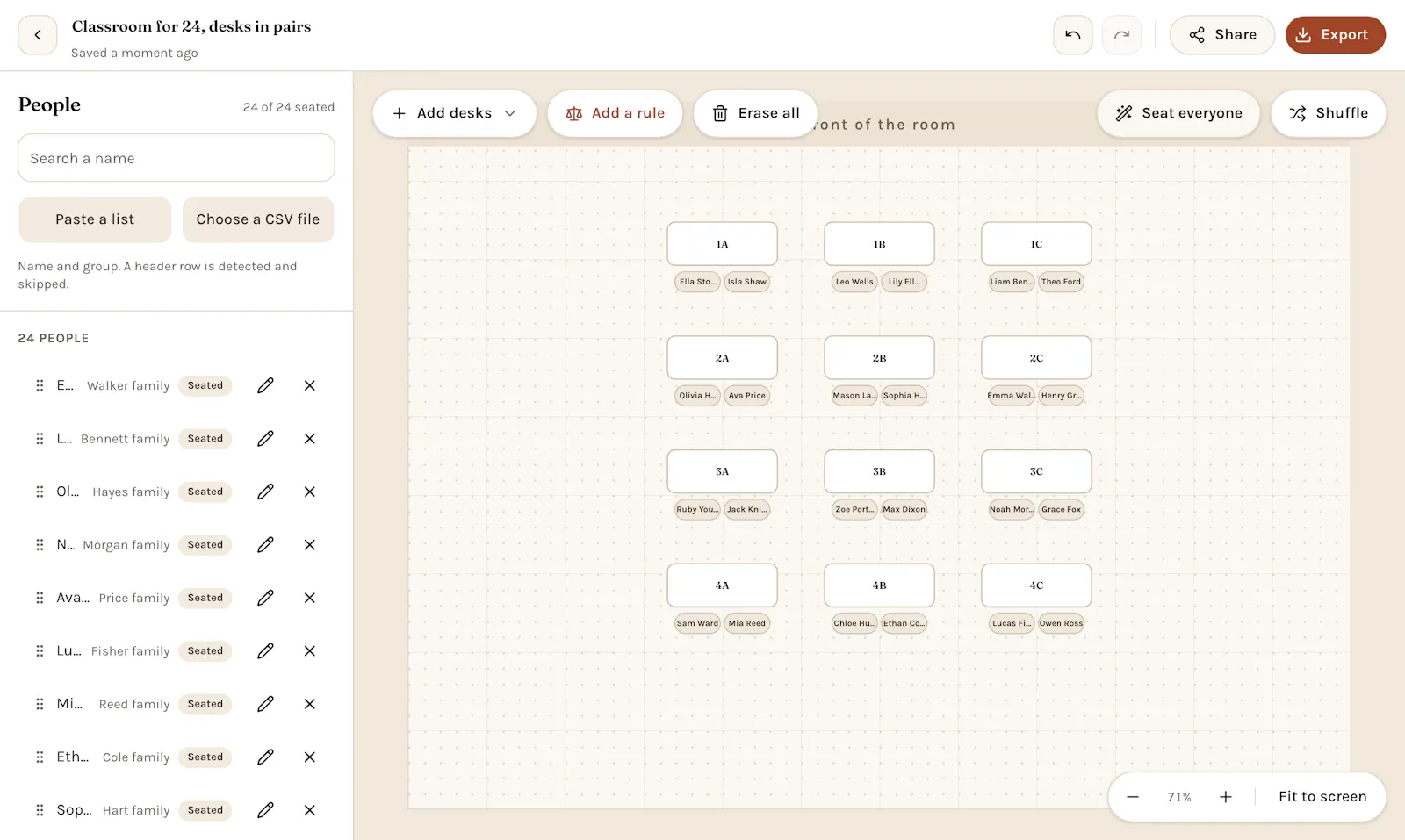Undo the last action
Viewport: 1405px width, 840px height.
(x=1073, y=35)
